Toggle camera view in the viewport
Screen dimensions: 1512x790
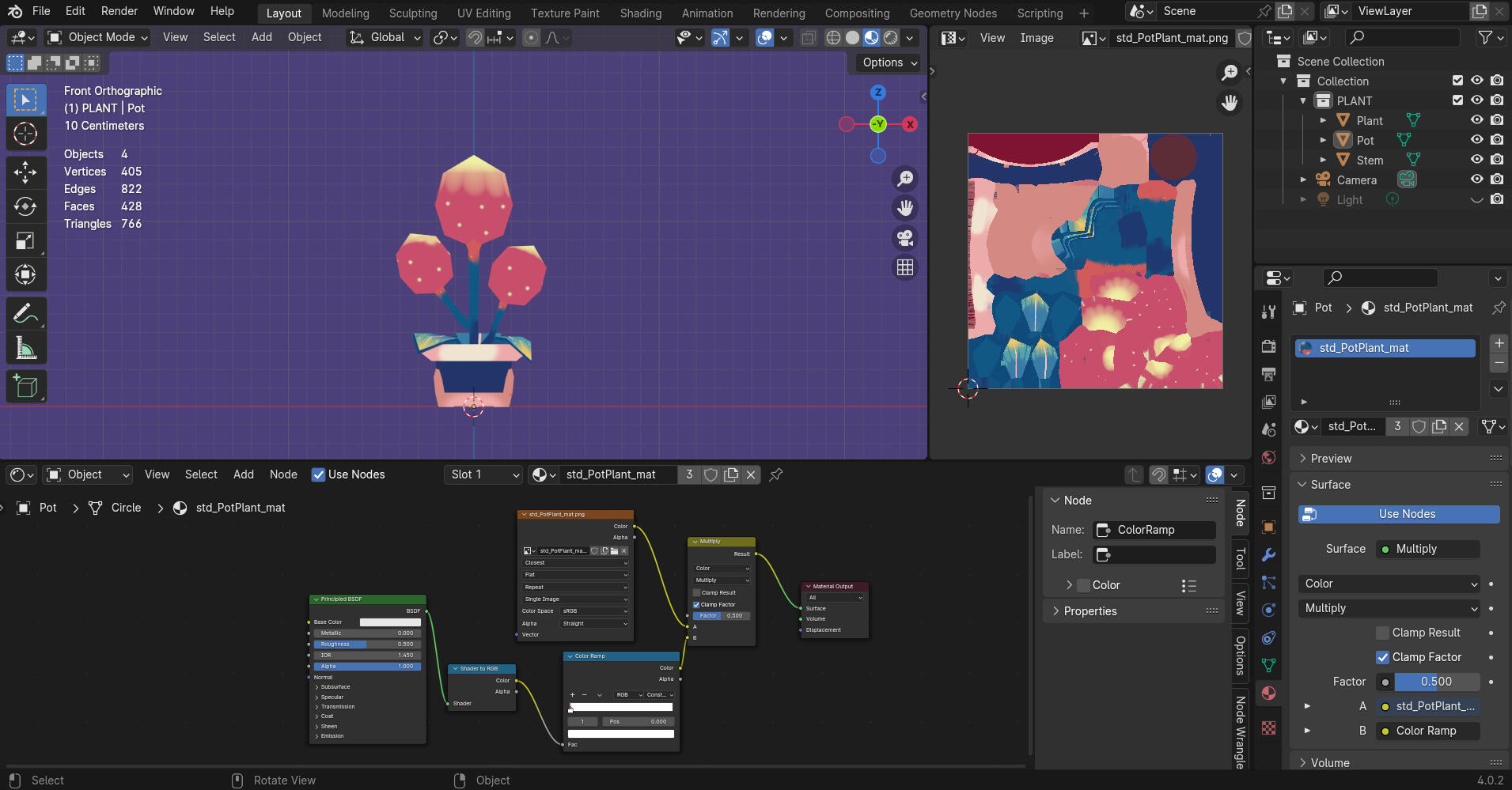pyautogui.click(x=905, y=238)
